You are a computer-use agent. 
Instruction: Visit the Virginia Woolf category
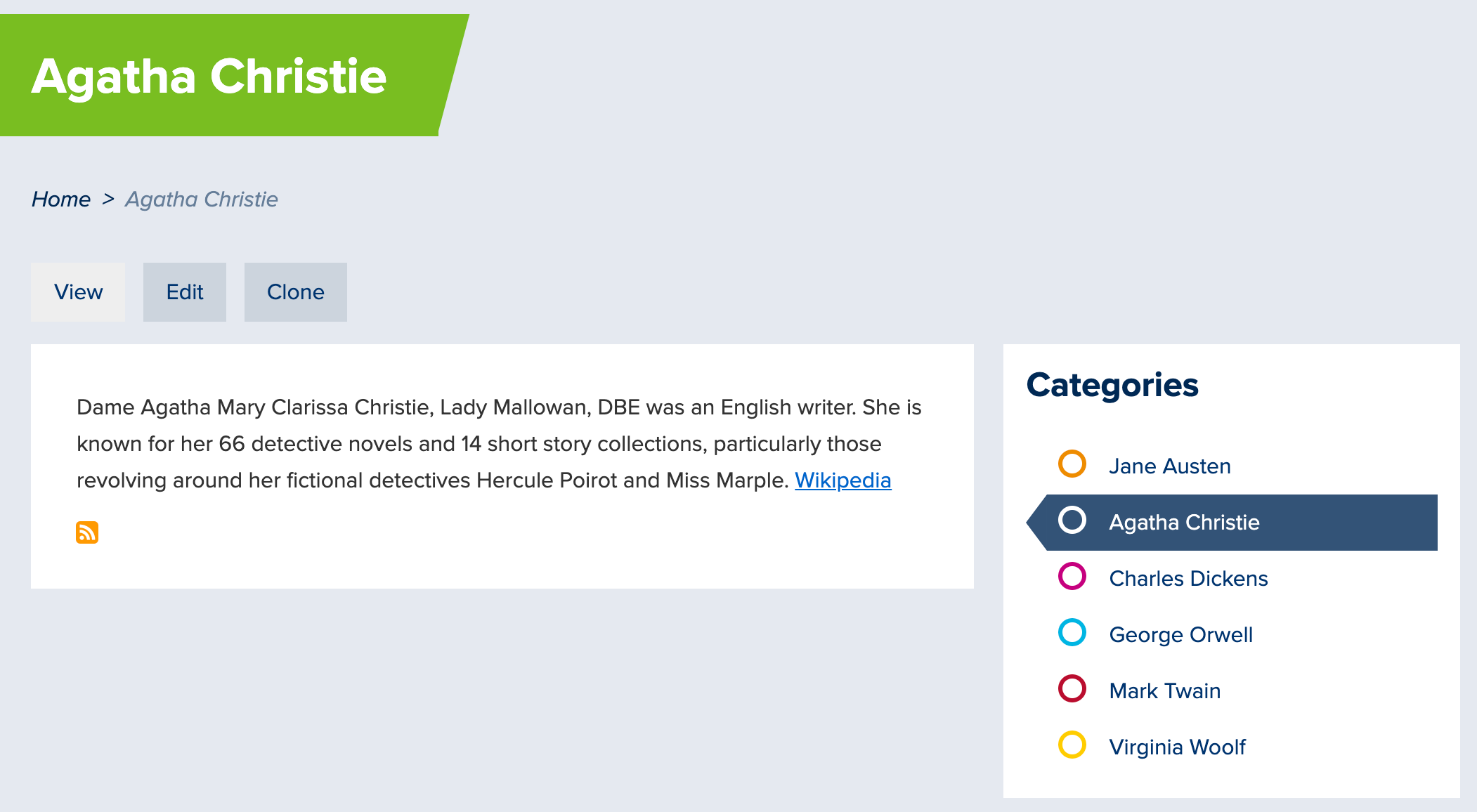coord(1177,747)
